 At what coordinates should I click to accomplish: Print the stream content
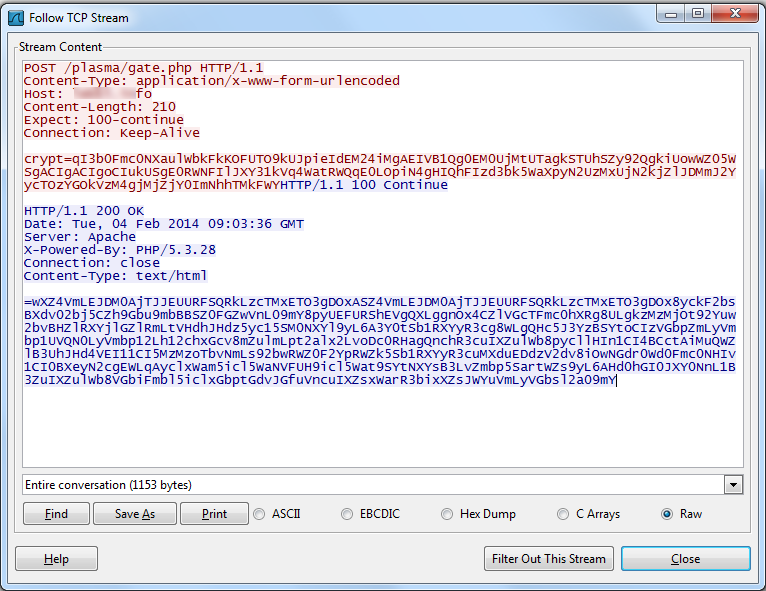click(x=214, y=514)
